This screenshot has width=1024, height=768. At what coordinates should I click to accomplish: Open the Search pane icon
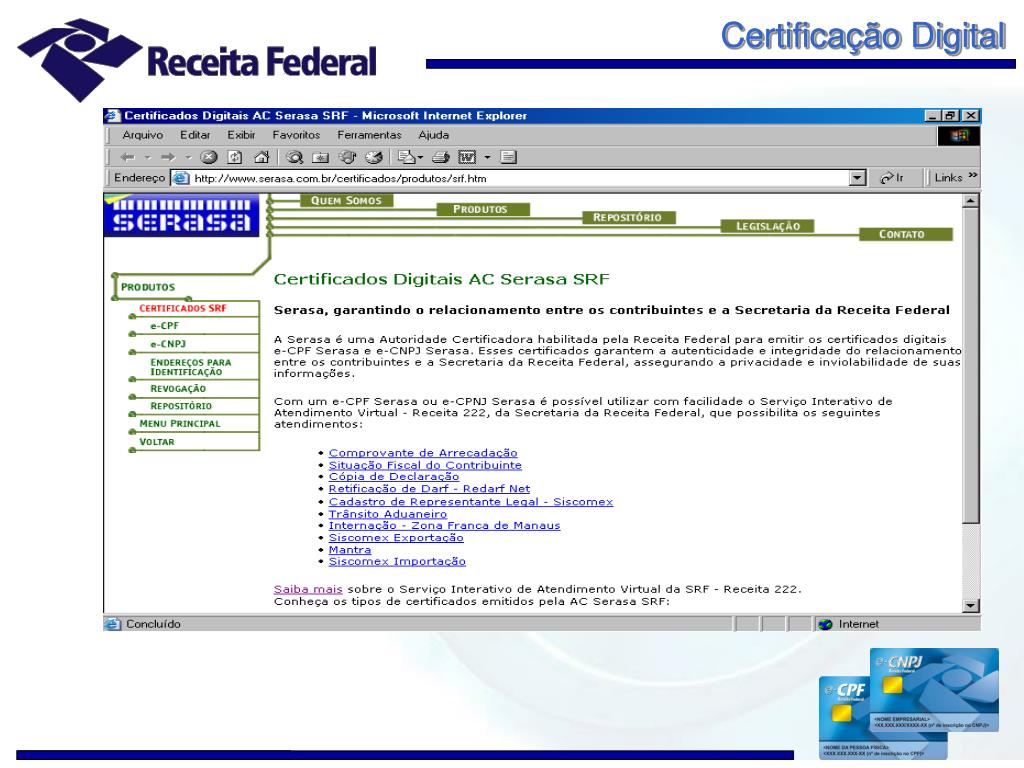tap(295, 157)
